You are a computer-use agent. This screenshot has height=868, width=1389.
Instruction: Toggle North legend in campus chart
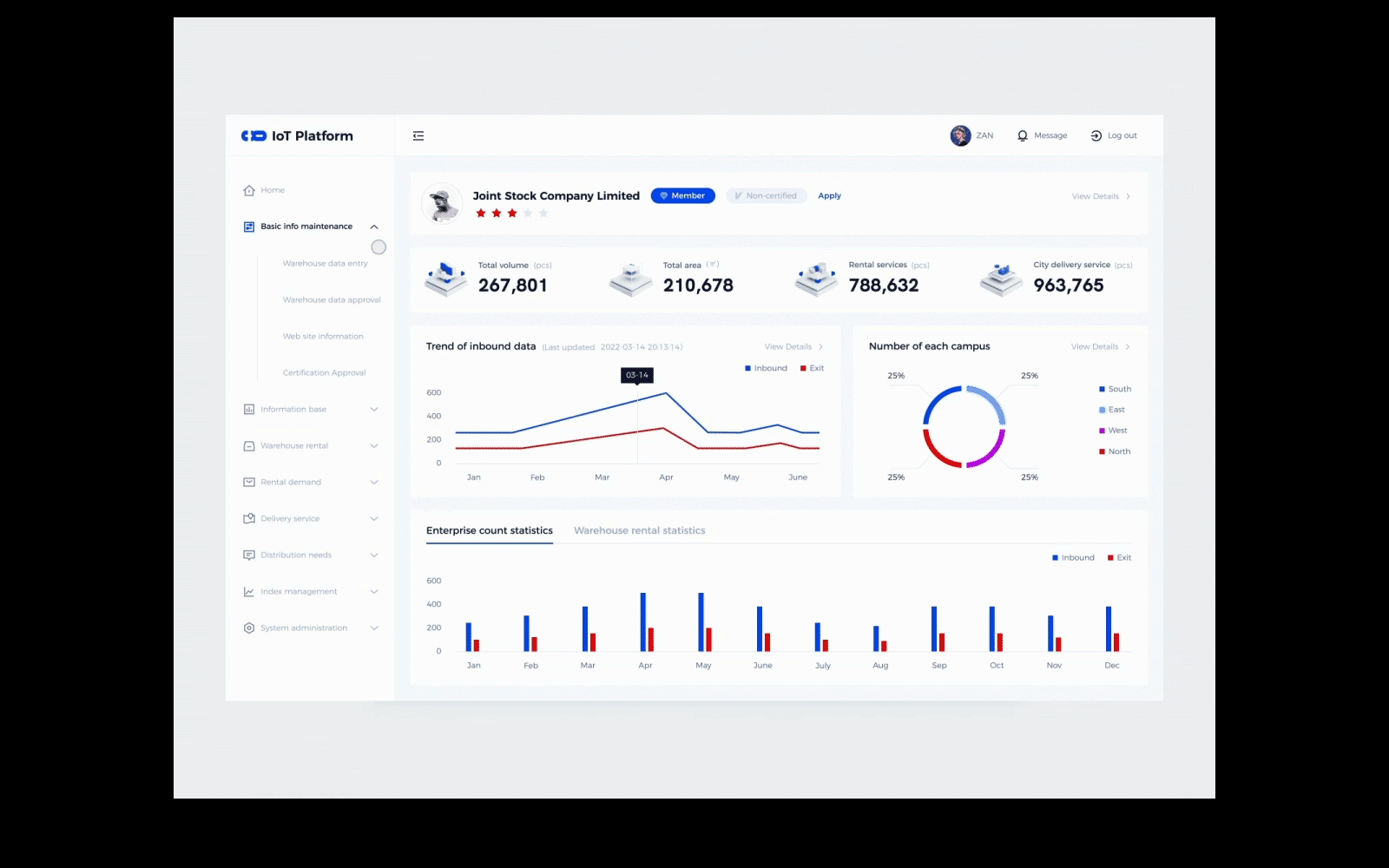click(x=1115, y=451)
